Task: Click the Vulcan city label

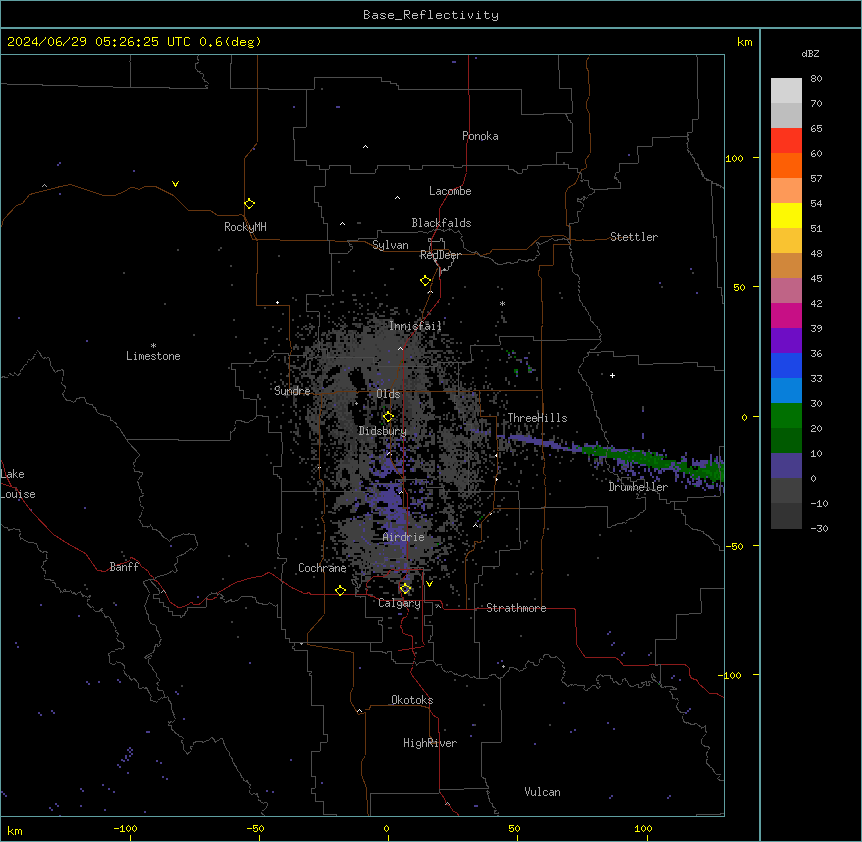Action: (x=543, y=792)
